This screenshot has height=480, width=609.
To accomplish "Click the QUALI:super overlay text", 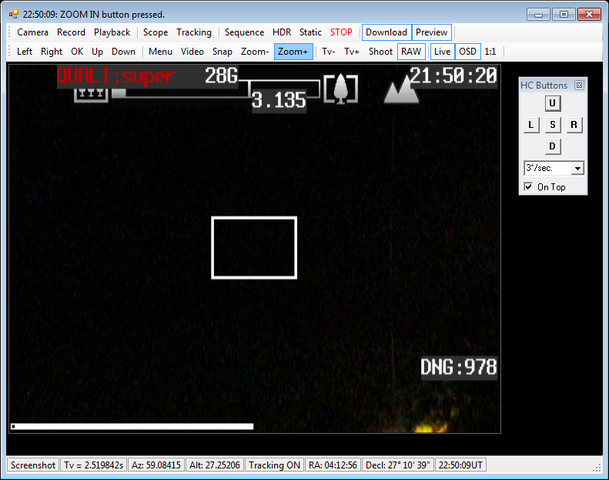I will (x=116, y=77).
